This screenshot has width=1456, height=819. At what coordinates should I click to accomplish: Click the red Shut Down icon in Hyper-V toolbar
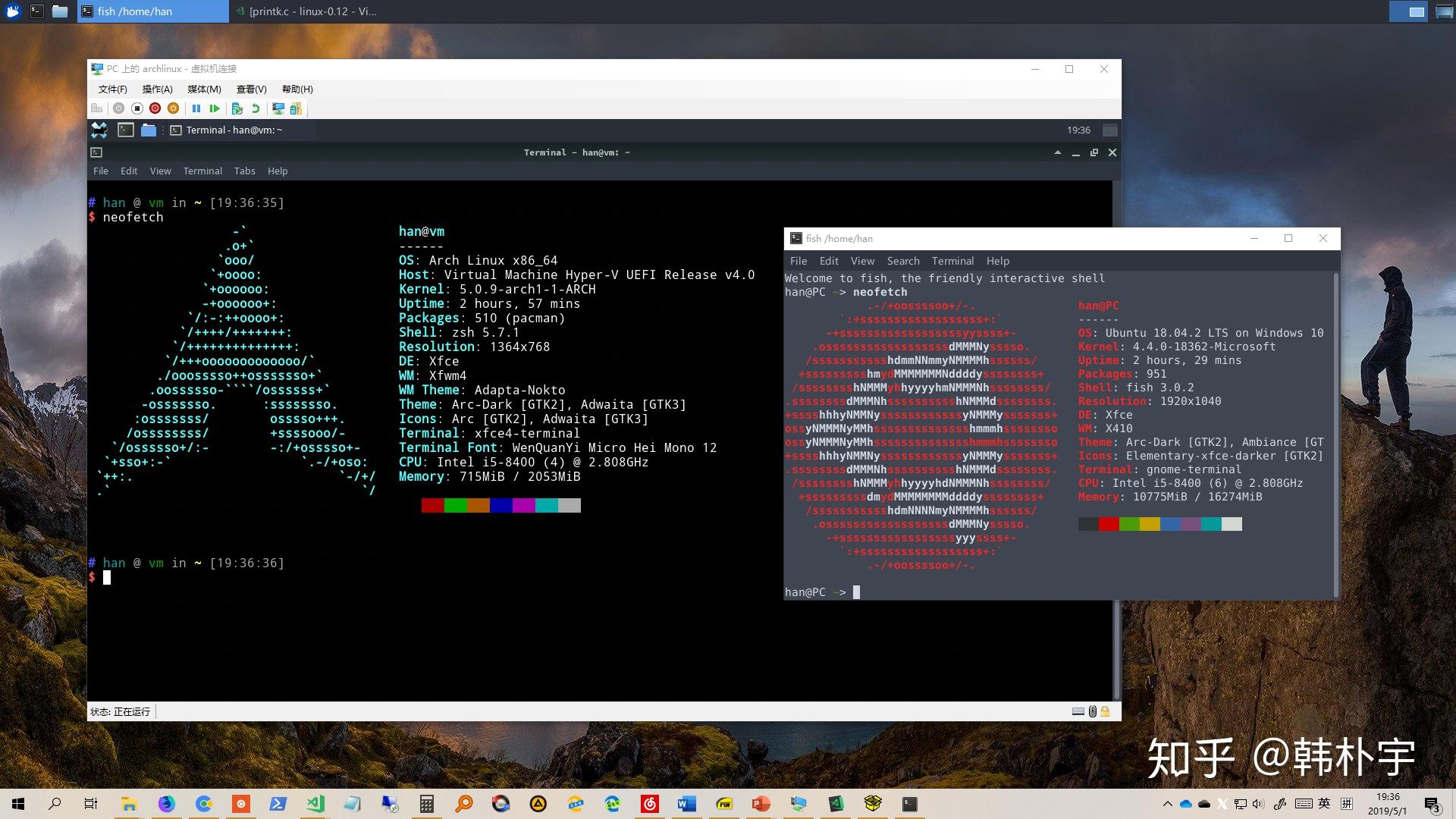click(x=155, y=108)
